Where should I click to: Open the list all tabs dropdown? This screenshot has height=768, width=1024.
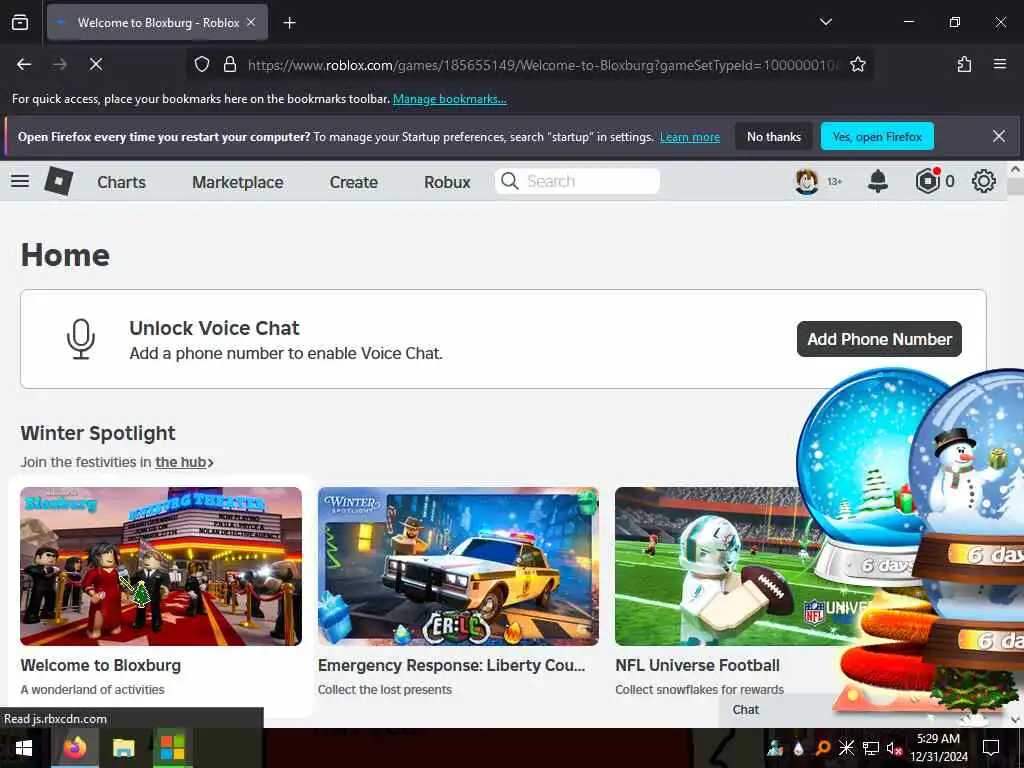[825, 22]
